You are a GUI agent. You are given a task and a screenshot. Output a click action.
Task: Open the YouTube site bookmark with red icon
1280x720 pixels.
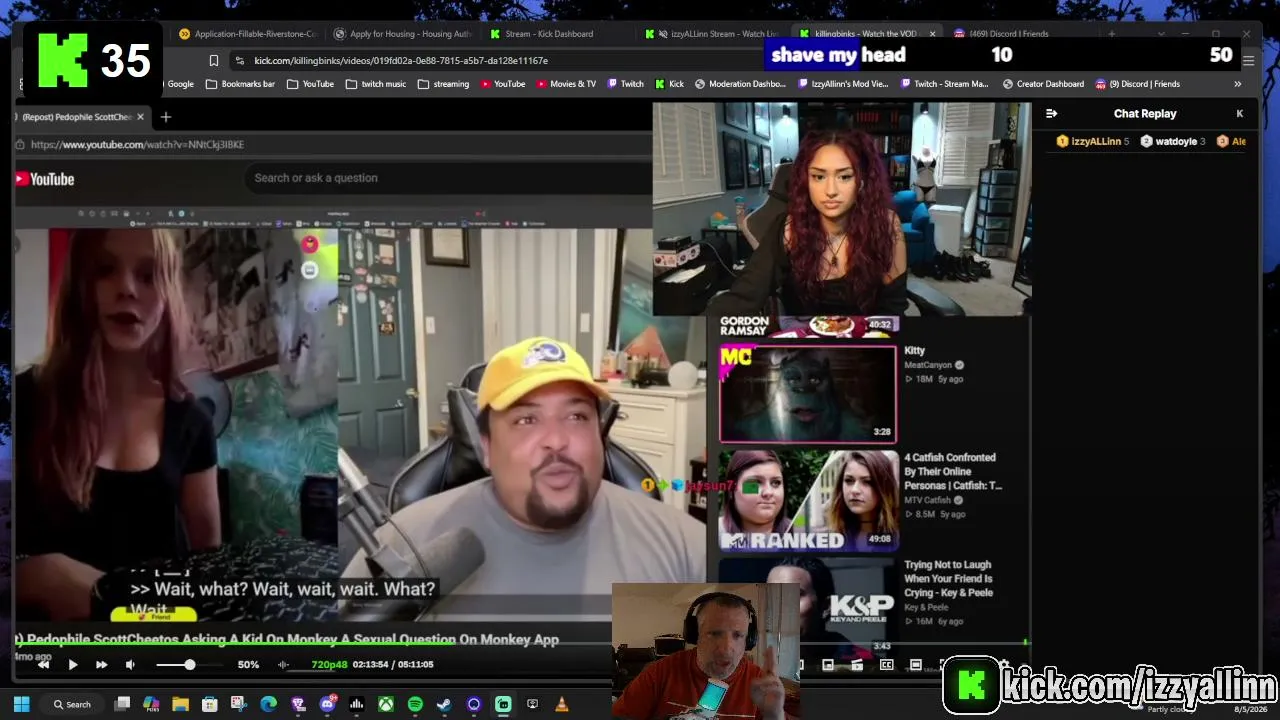(502, 84)
